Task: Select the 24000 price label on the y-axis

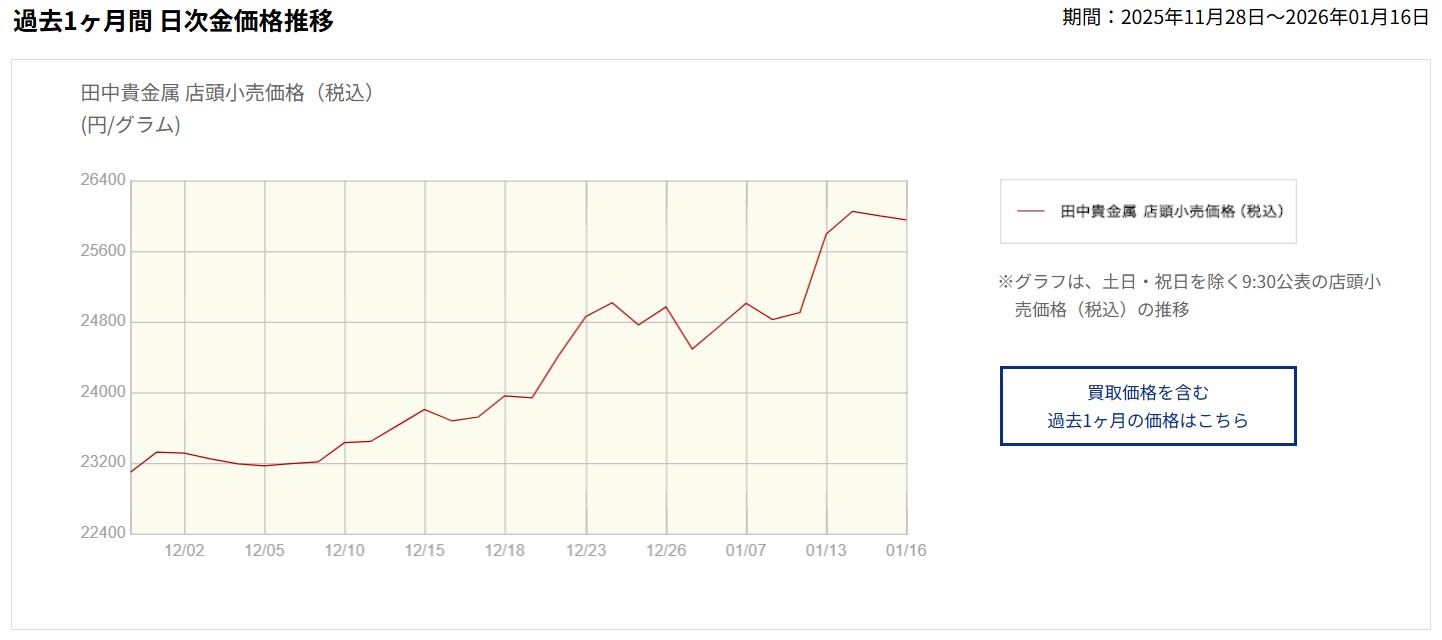Action: pos(103,392)
